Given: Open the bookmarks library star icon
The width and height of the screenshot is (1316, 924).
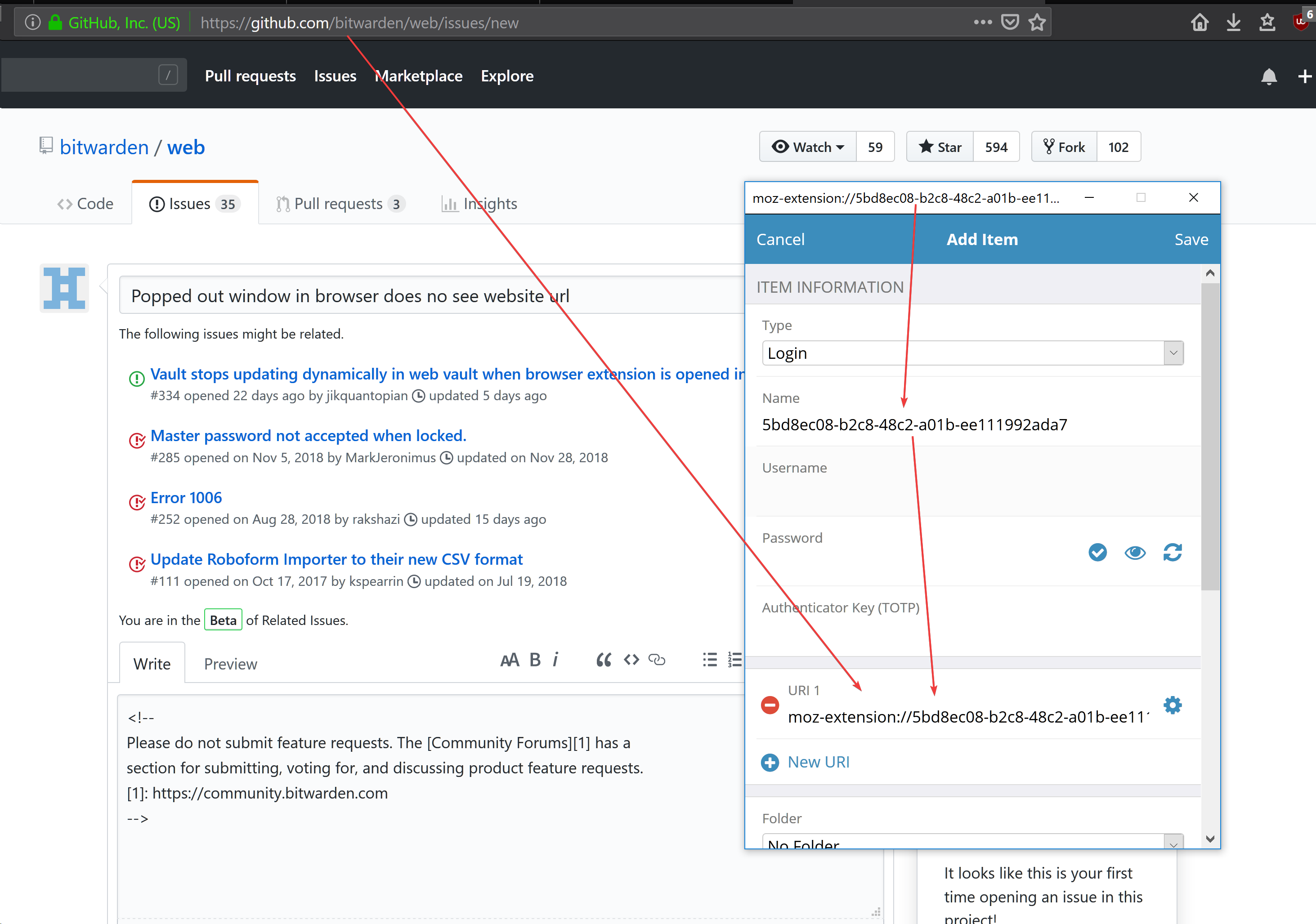Looking at the screenshot, I should 1267,22.
